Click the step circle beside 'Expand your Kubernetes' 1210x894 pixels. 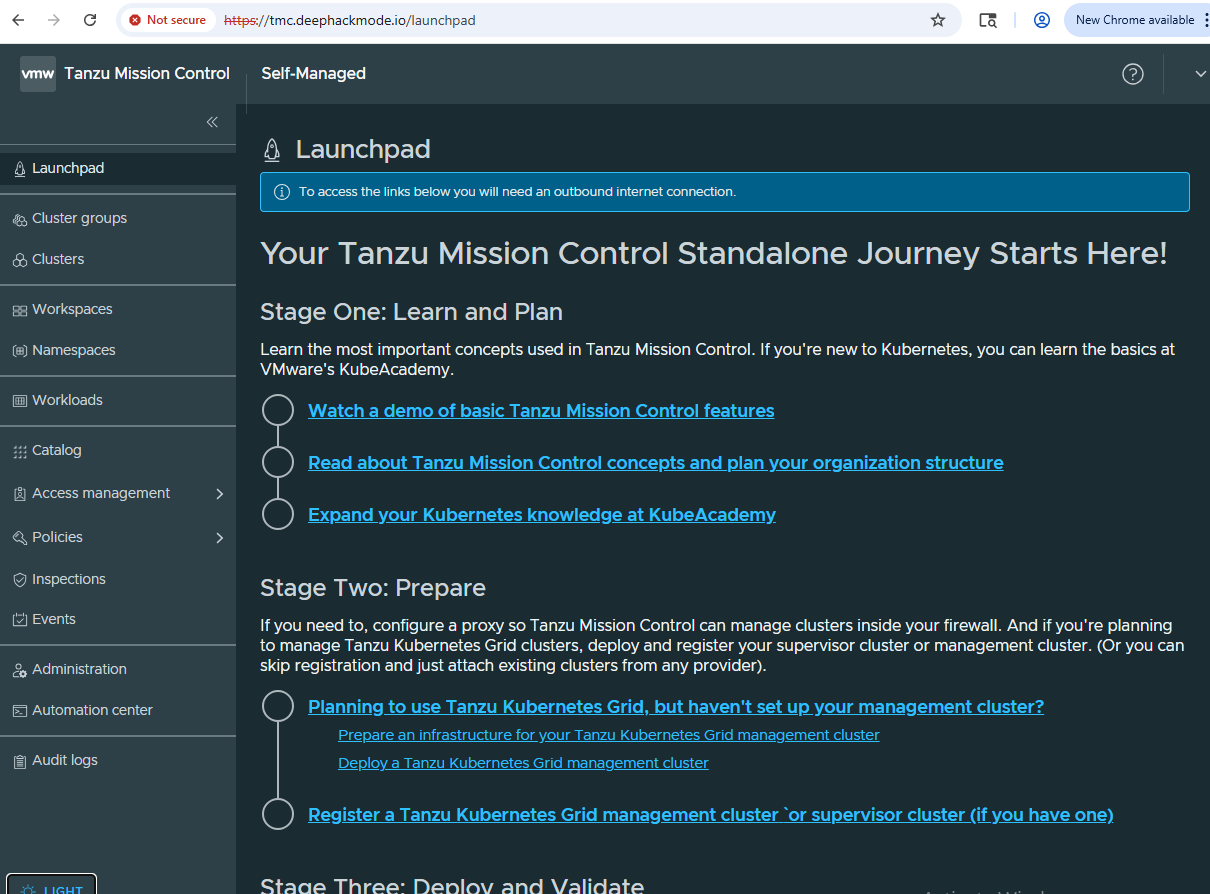(277, 514)
